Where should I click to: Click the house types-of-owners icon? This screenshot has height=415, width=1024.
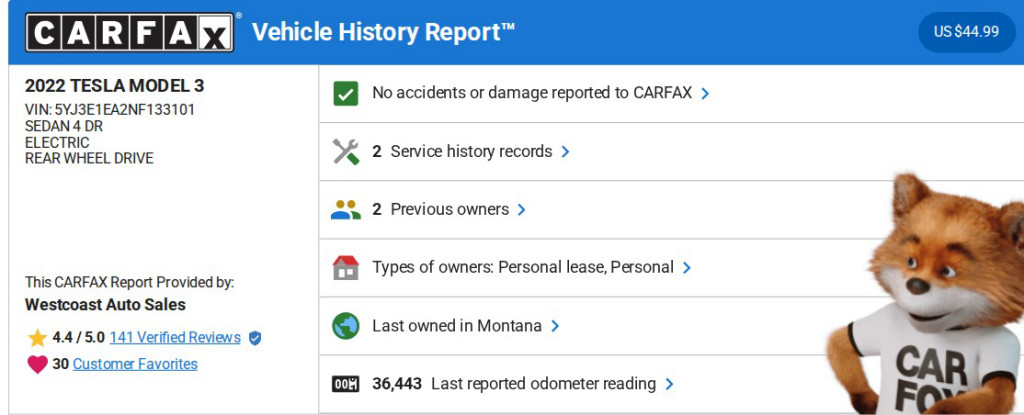tap(345, 268)
